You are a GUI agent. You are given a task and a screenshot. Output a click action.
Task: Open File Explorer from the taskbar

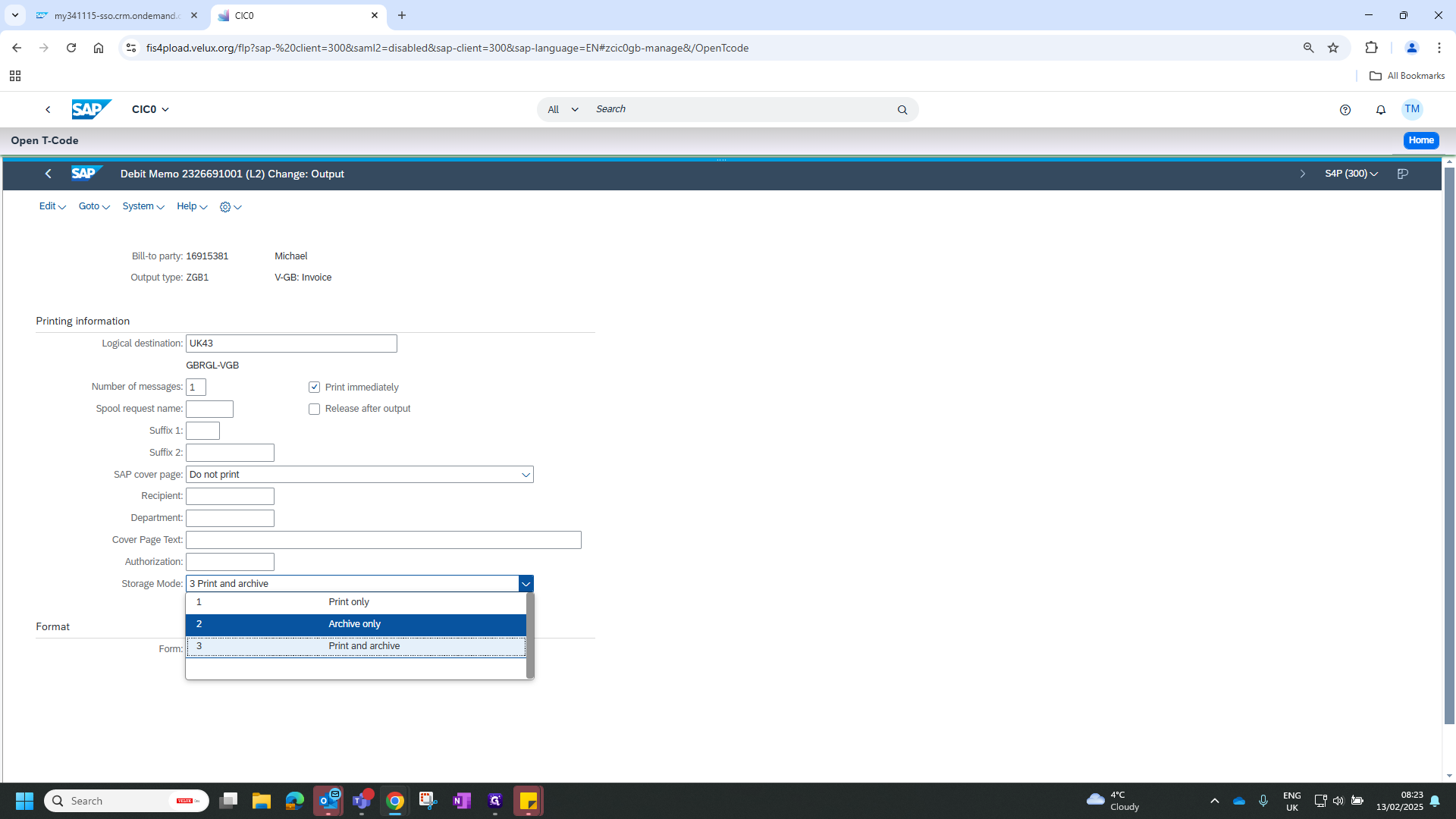coord(262,801)
